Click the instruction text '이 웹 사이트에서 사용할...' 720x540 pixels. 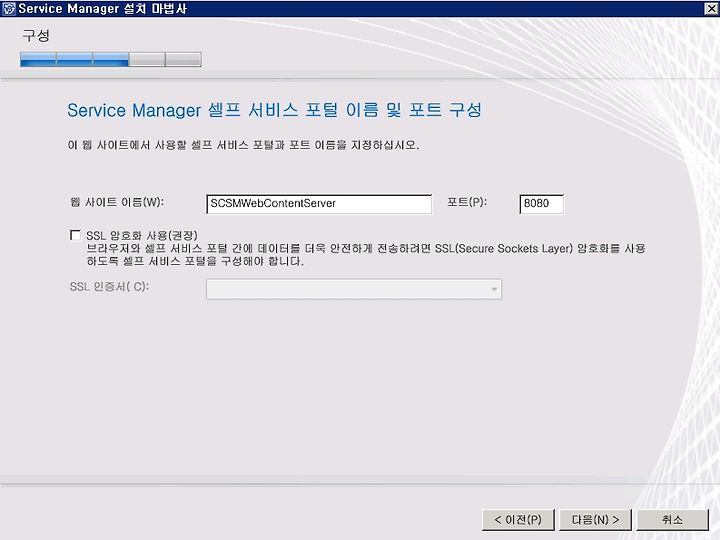243,145
